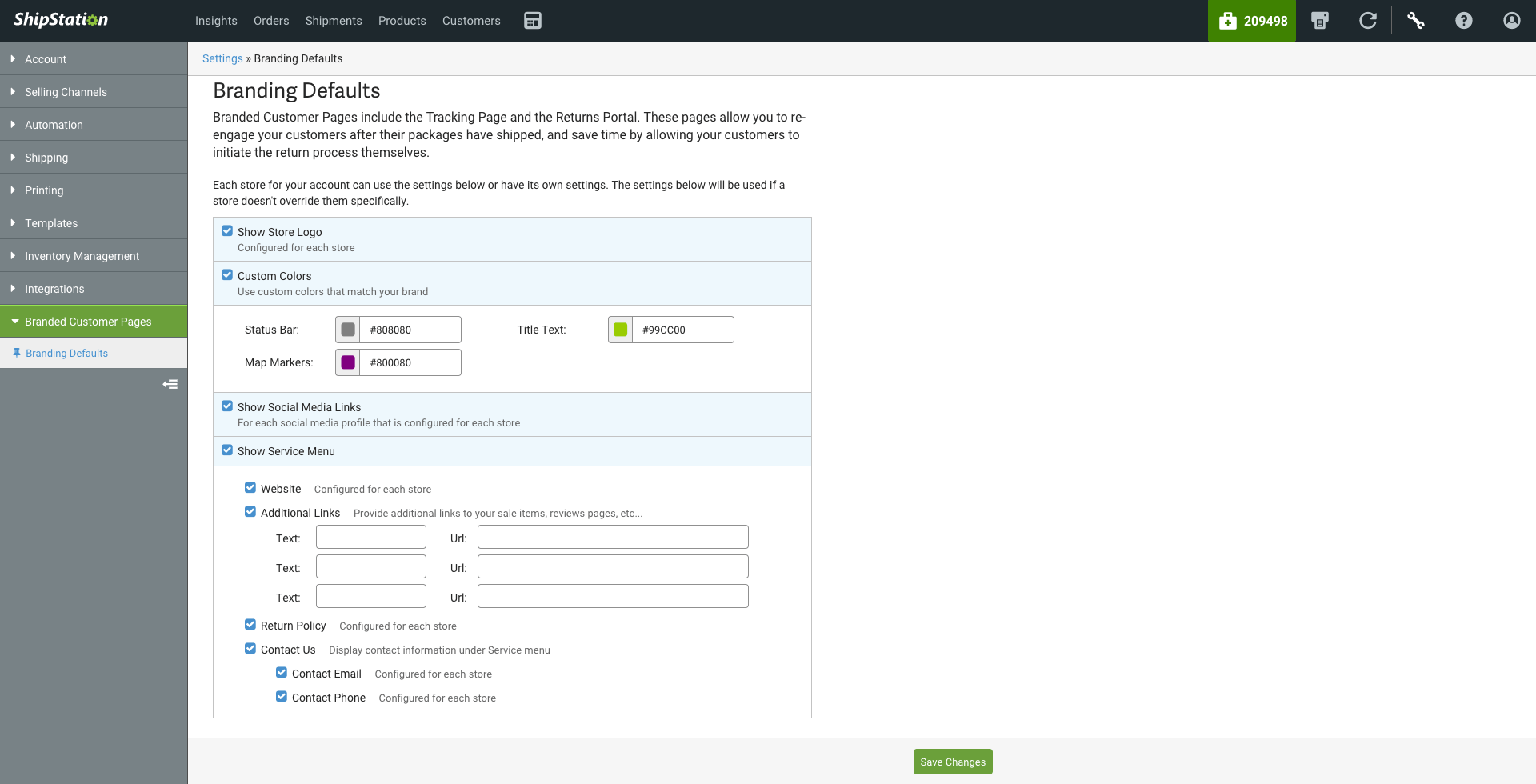This screenshot has height=784, width=1536.
Task: Open the Map Markers purple color swatch
Action: [x=348, y=362]
